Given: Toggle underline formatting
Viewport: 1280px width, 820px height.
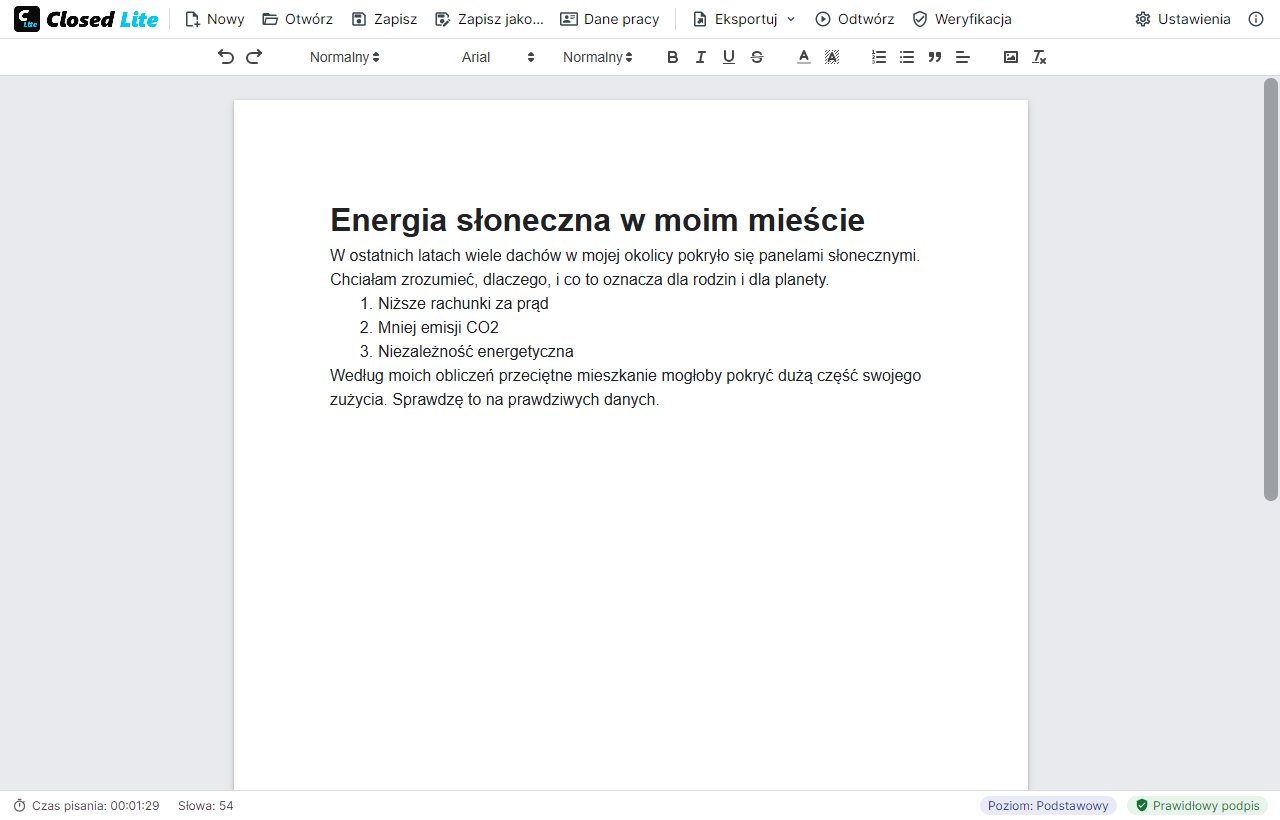Looking at the screenshot, I should pos(729,57).
